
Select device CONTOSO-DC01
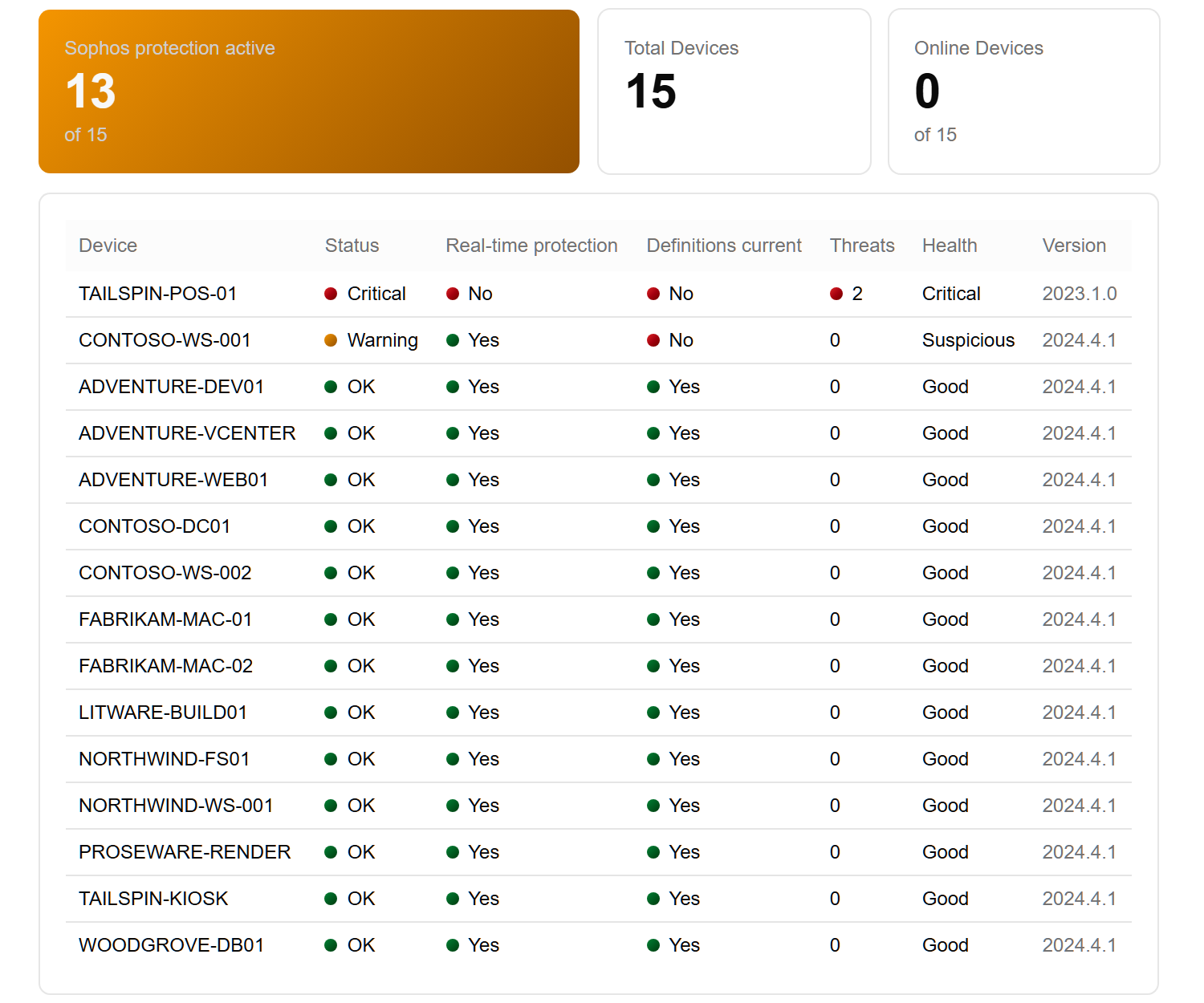155,526
